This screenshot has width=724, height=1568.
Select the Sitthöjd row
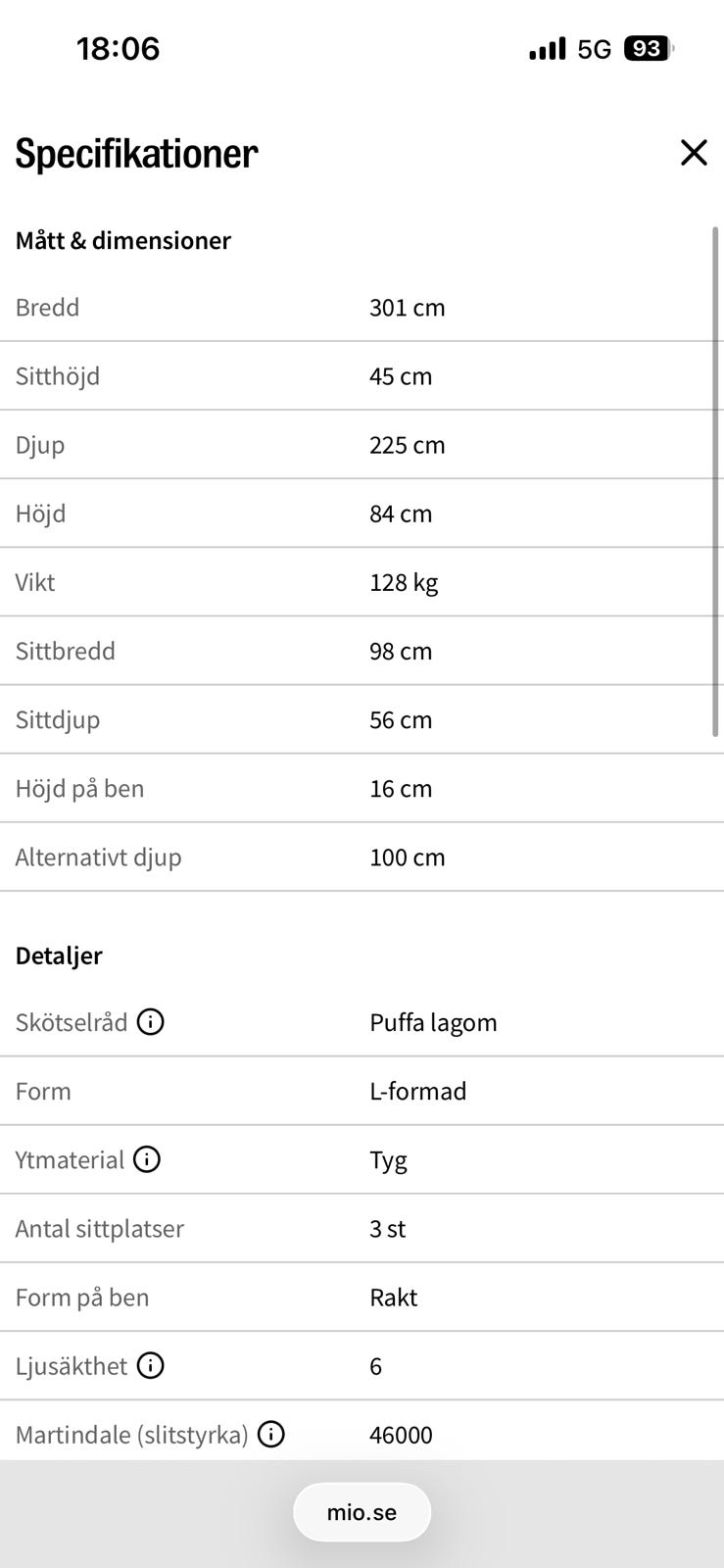tap(362, 376)
